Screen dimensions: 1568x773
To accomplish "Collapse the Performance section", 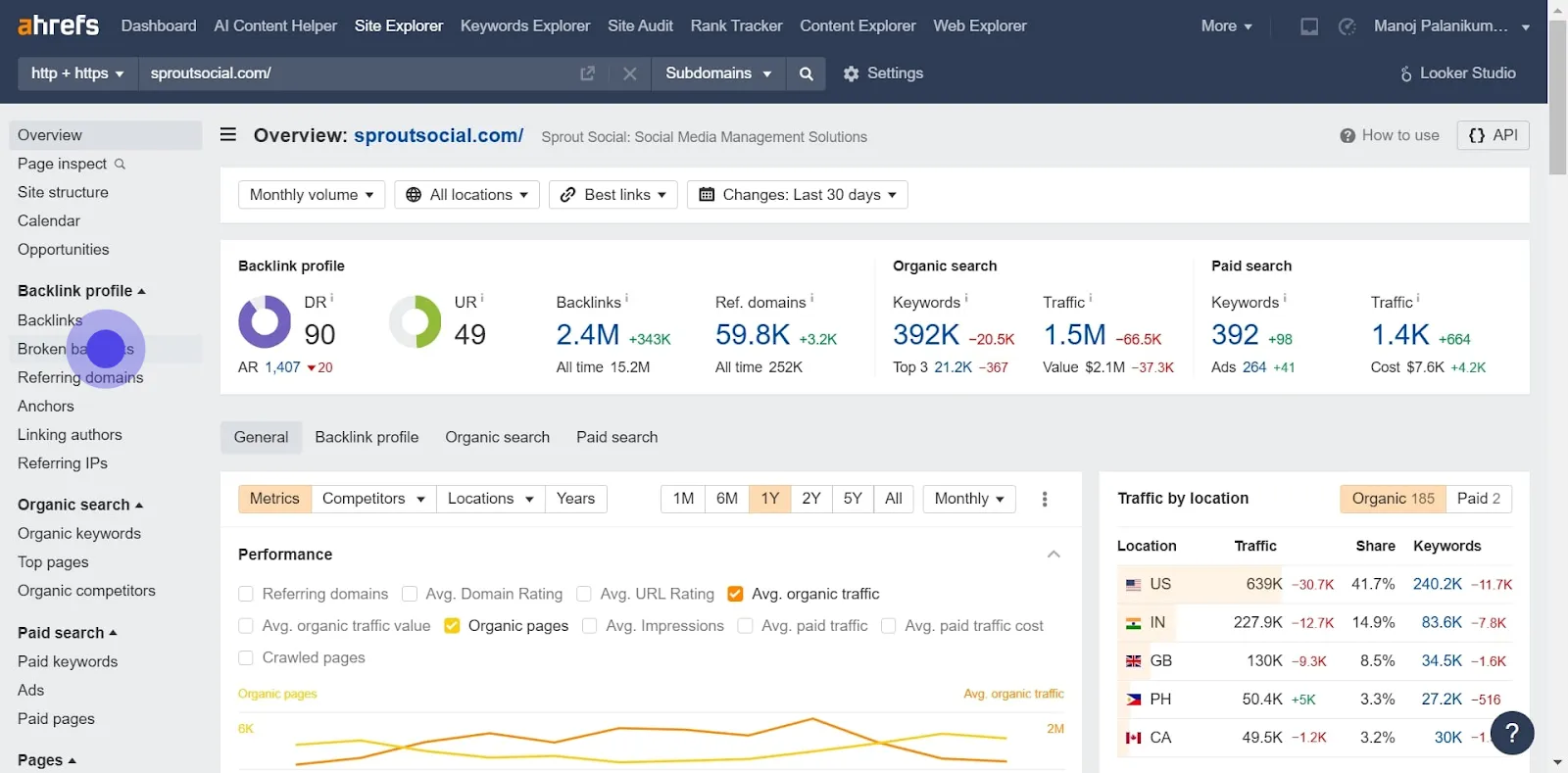I will pos(1053,555).
